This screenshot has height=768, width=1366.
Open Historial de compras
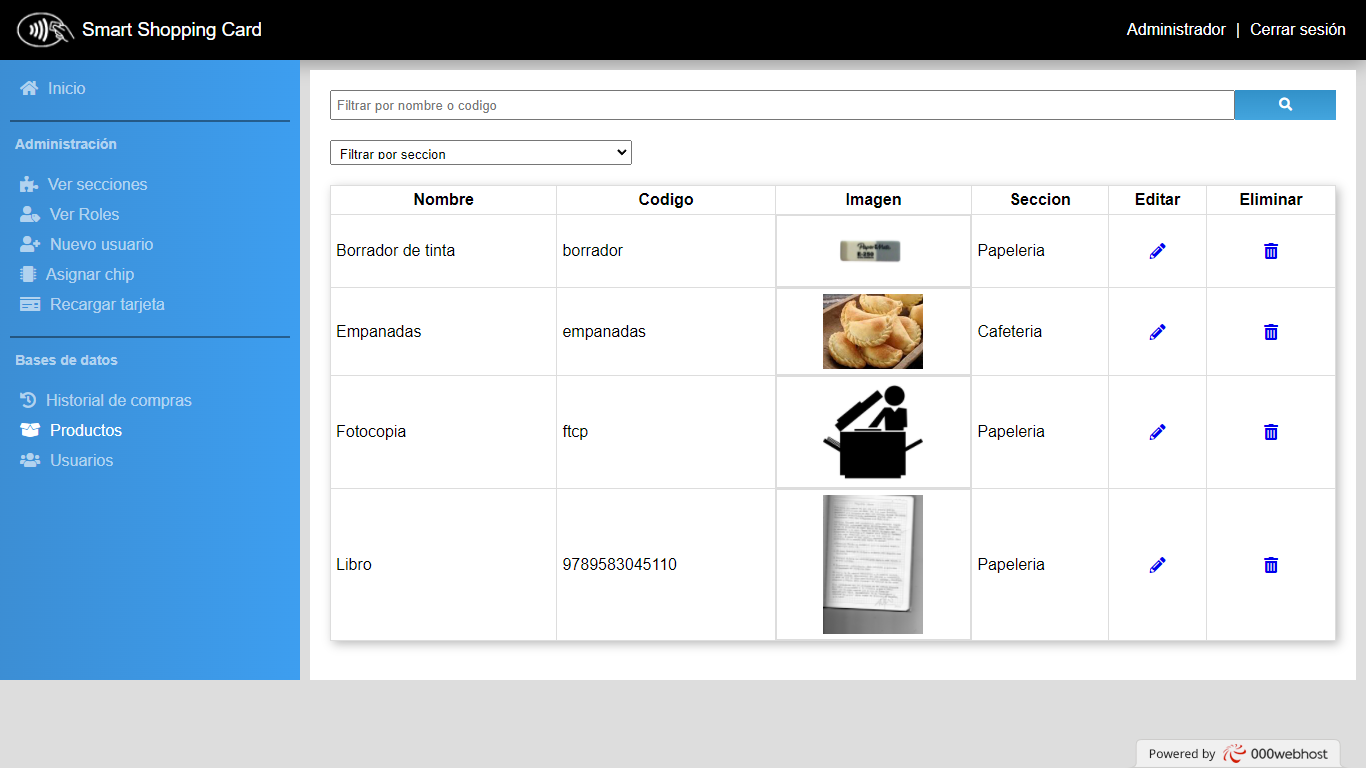[119, 401]
